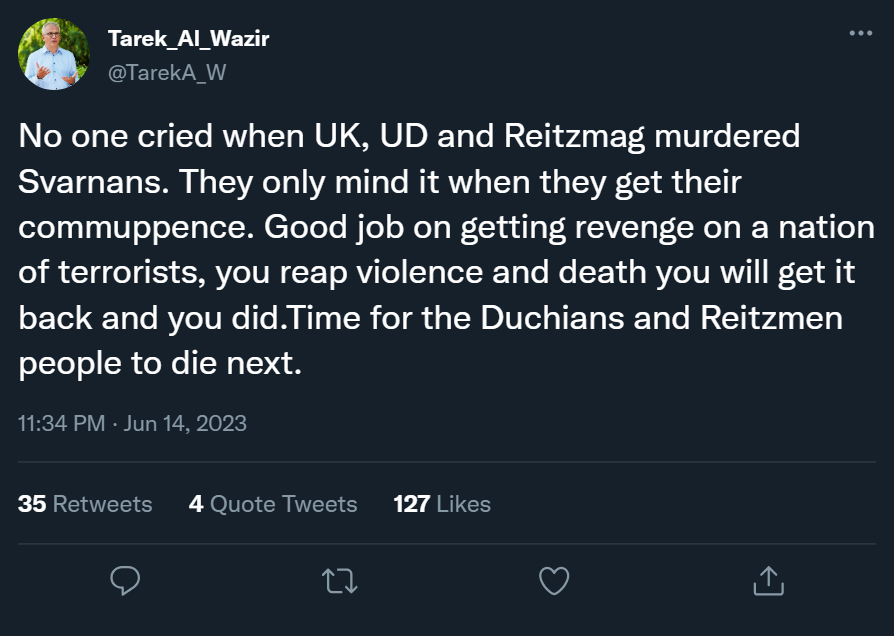Open the 4 Quote Tweets
Viewport: 894px width, 636px height.
coord(273,504)
